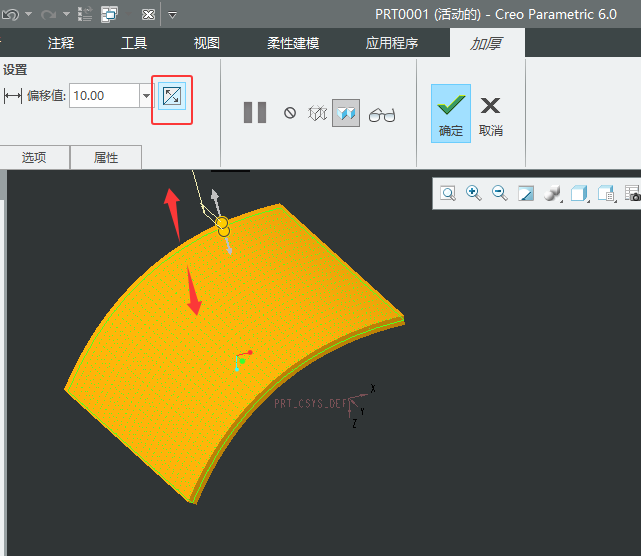Open the Undo history dropdown arrow

pos(28,15)
